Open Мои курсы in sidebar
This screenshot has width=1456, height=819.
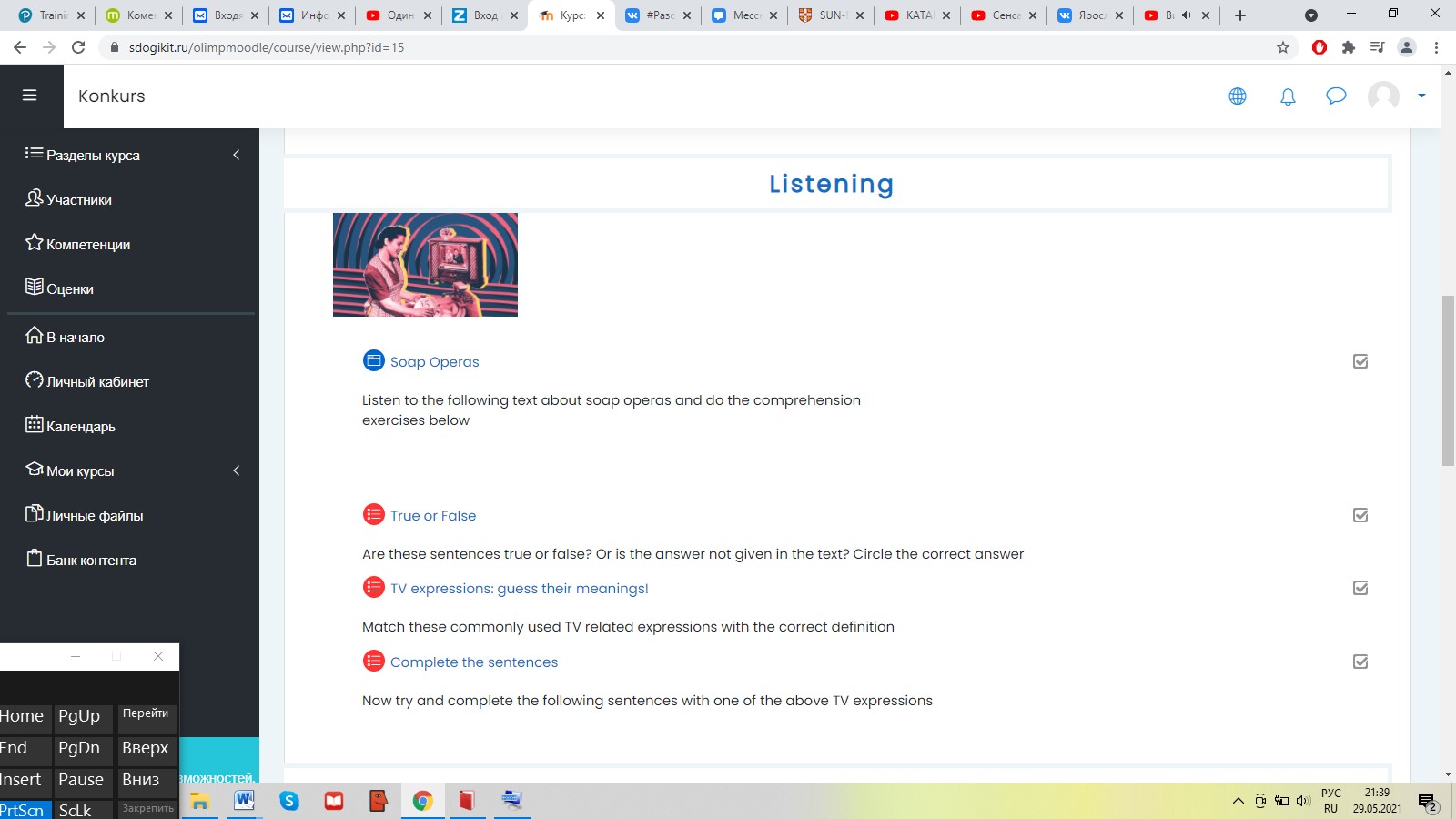click(x=80, y=470)
